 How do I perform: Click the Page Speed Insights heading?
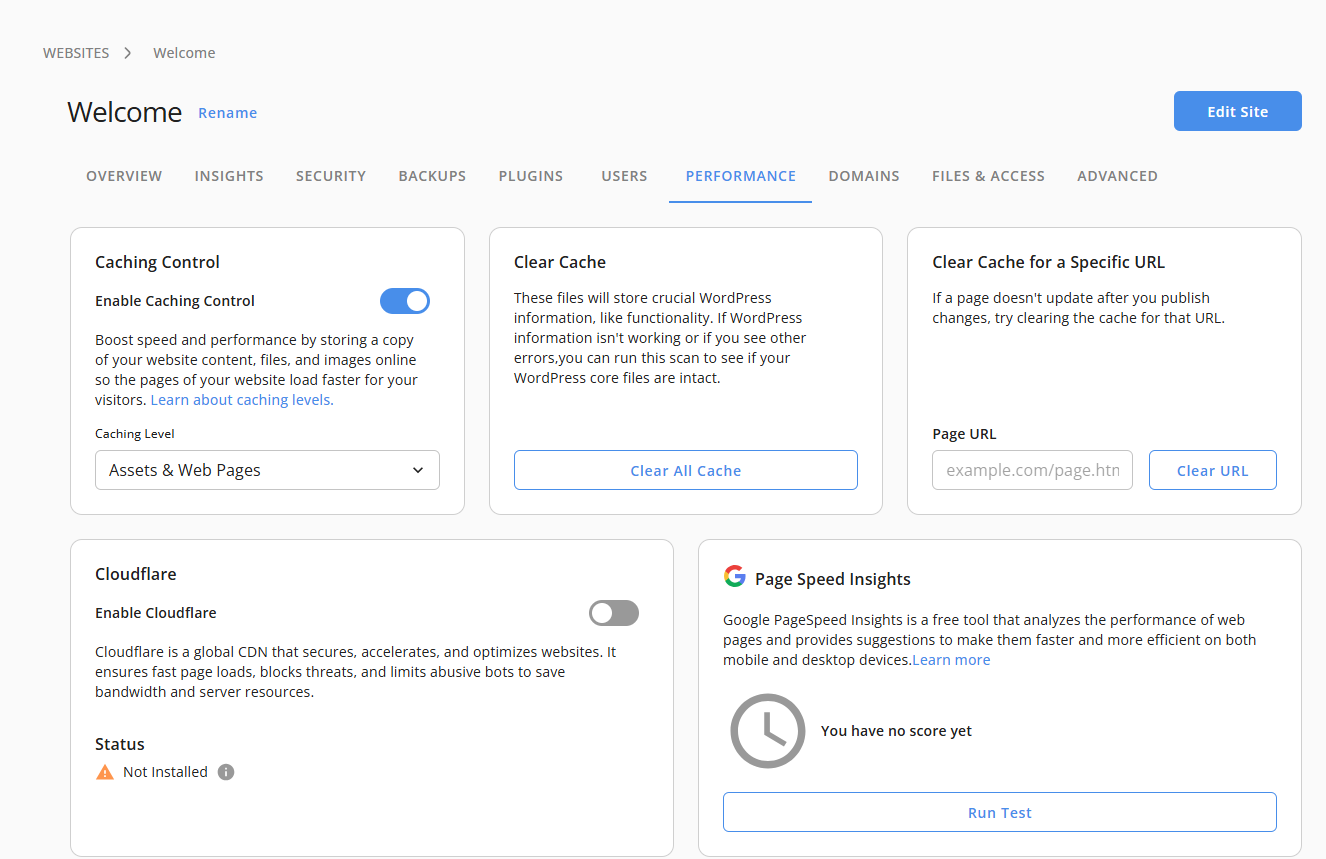[833, 579]
